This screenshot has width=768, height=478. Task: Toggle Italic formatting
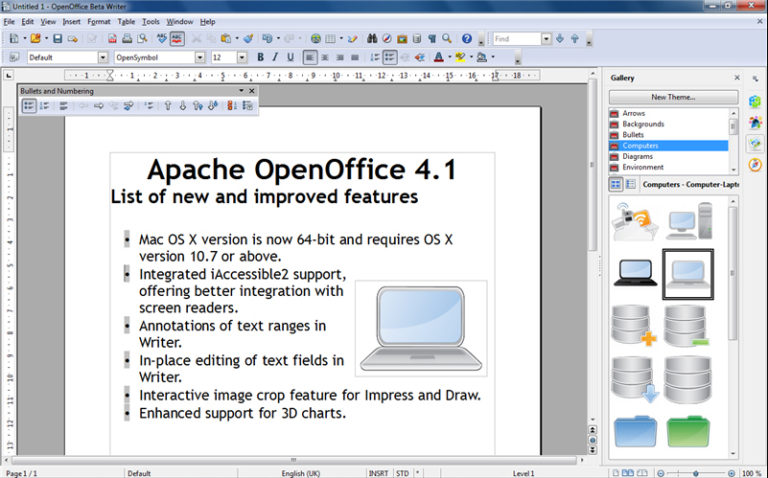pos(274,58)
